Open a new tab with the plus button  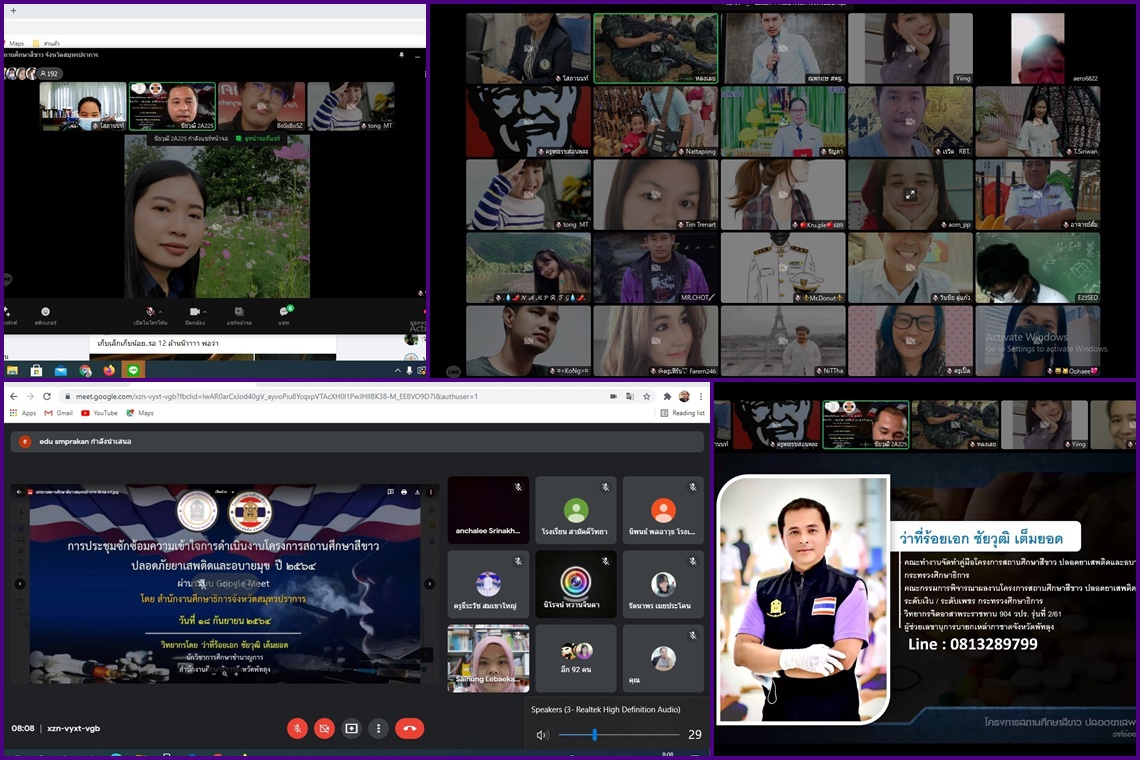click(13, 10)
